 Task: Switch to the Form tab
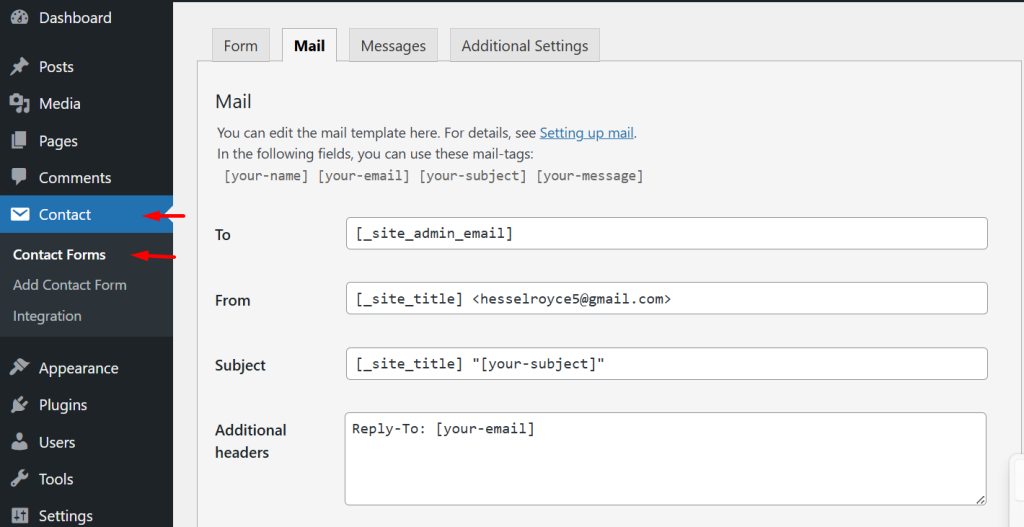[x=241, y=45]
